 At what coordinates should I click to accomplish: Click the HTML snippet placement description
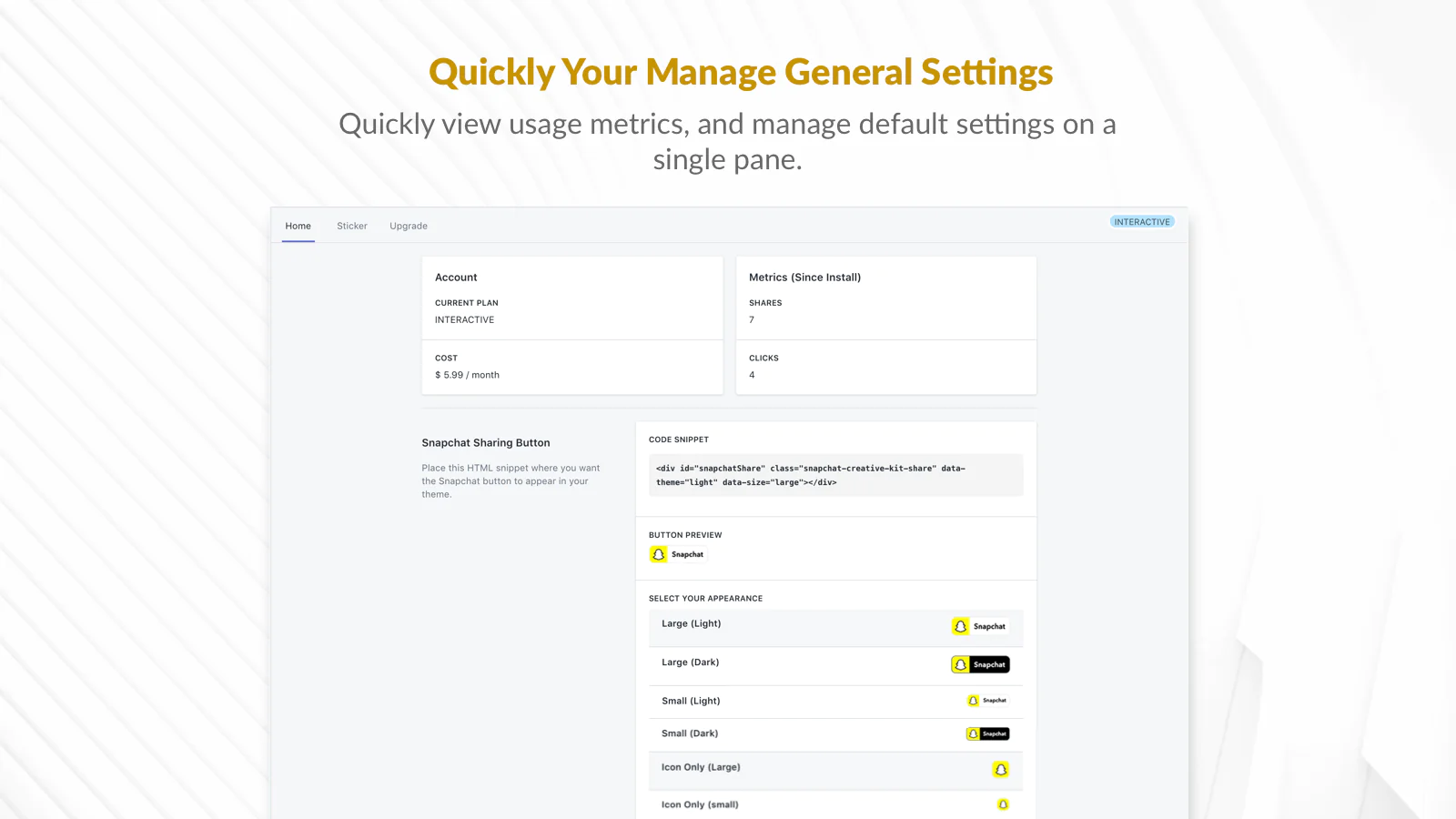(x=511, y=481)
